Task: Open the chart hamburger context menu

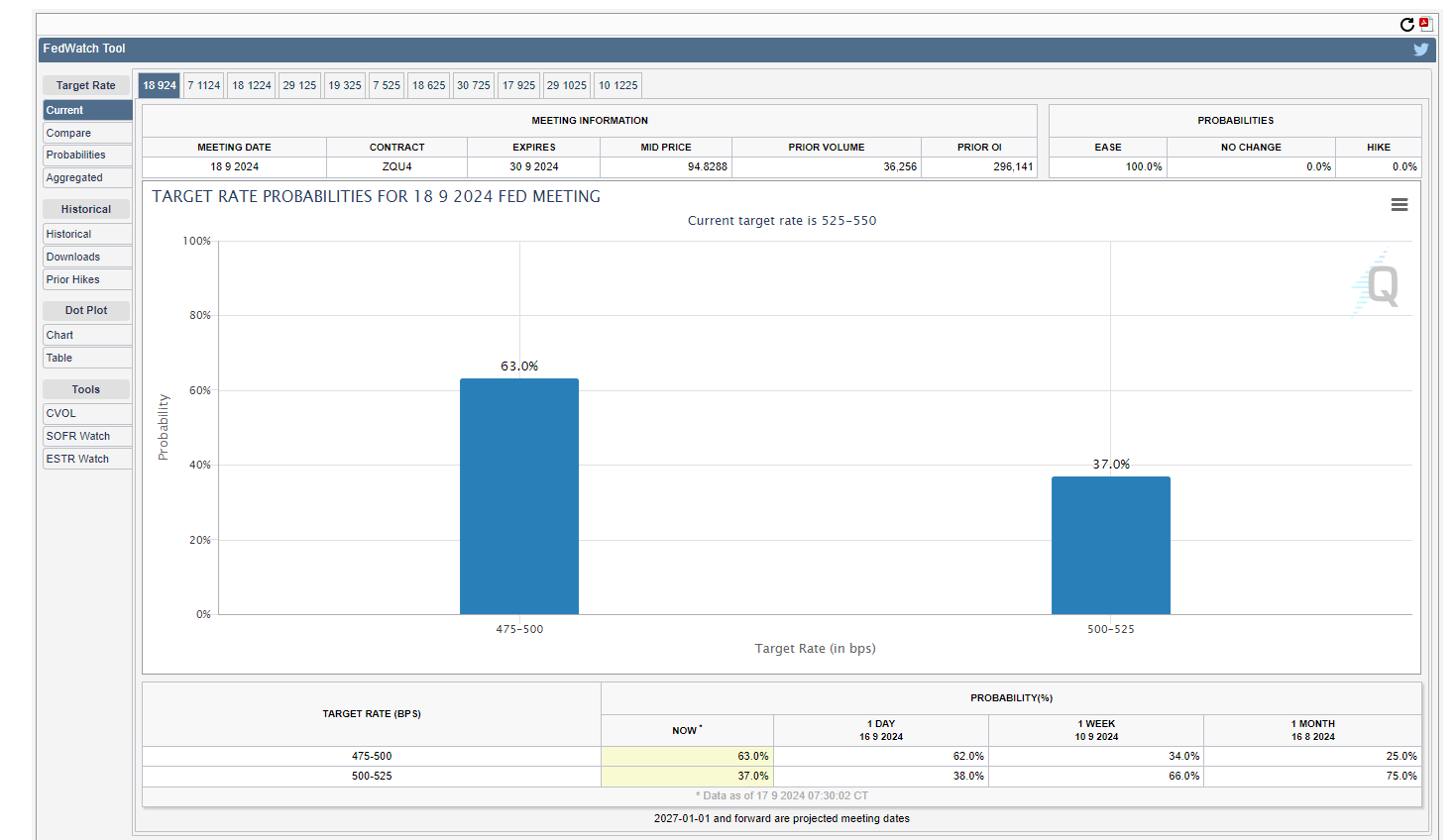Action: pyautogui.click(x=1399, y=205)
